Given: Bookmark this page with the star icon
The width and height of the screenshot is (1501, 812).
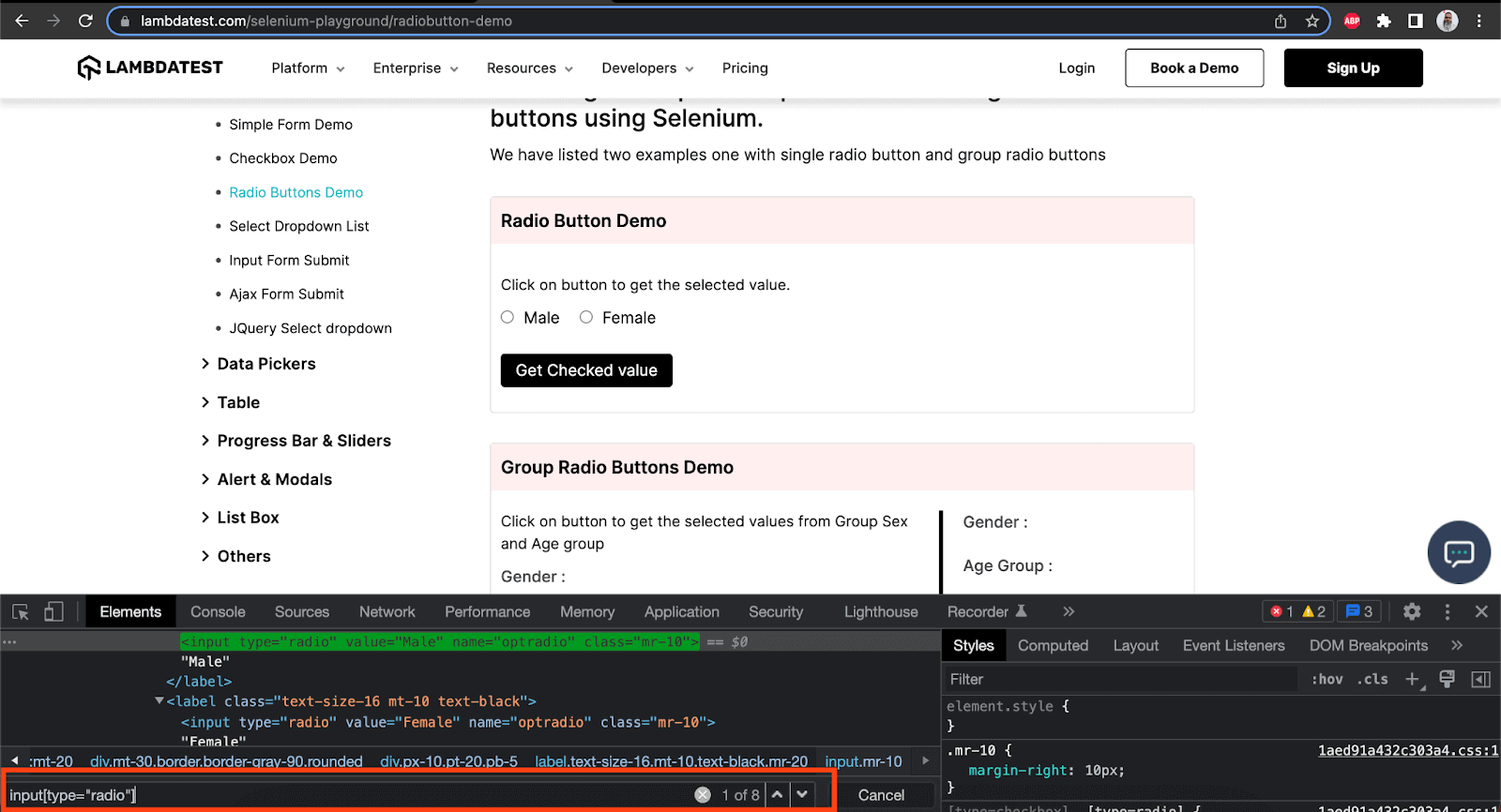Looking at the screenshot, I should 1311,21.
